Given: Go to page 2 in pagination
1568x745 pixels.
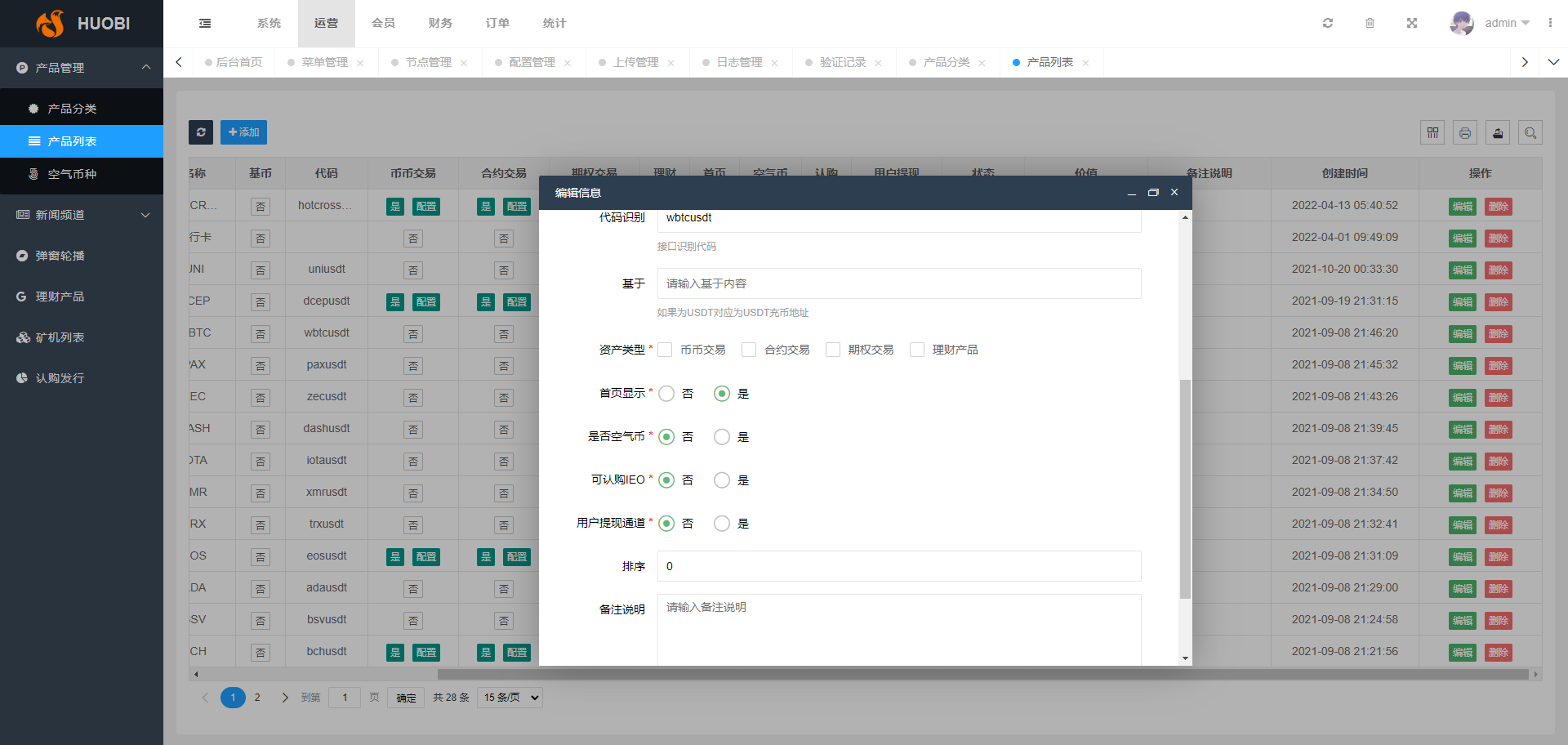Looking at the screenshot, I should coord(257,698).
